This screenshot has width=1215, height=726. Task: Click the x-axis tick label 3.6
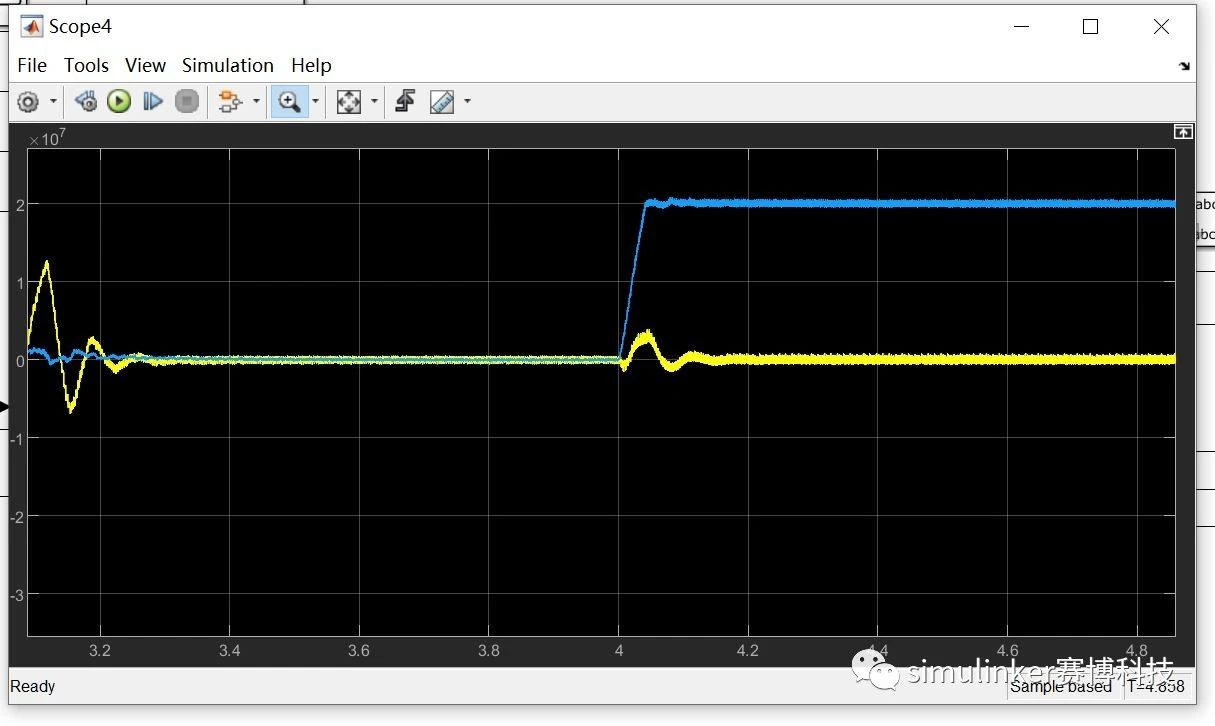tap(359, 650)
